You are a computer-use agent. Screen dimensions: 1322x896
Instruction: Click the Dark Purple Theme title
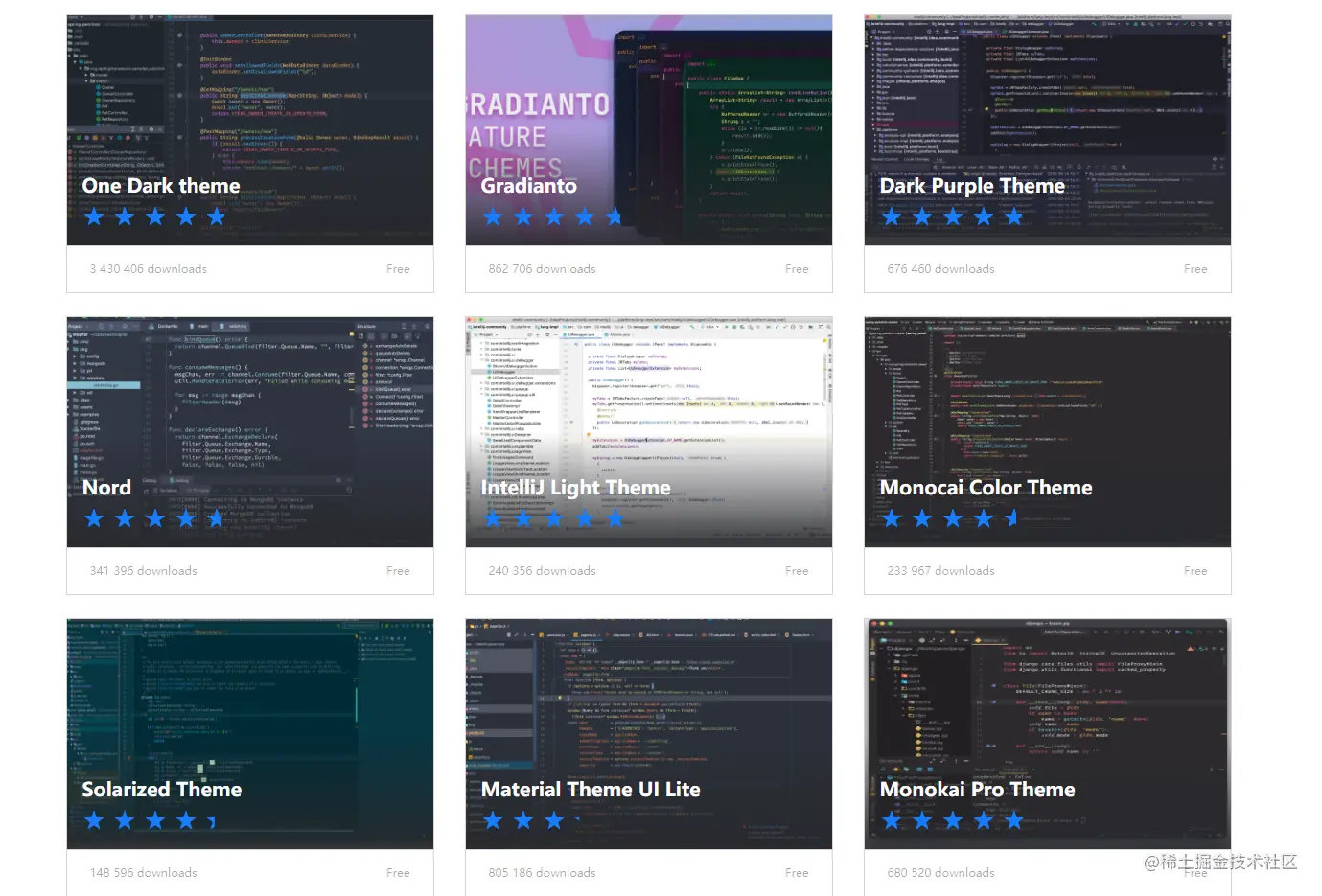972,186
